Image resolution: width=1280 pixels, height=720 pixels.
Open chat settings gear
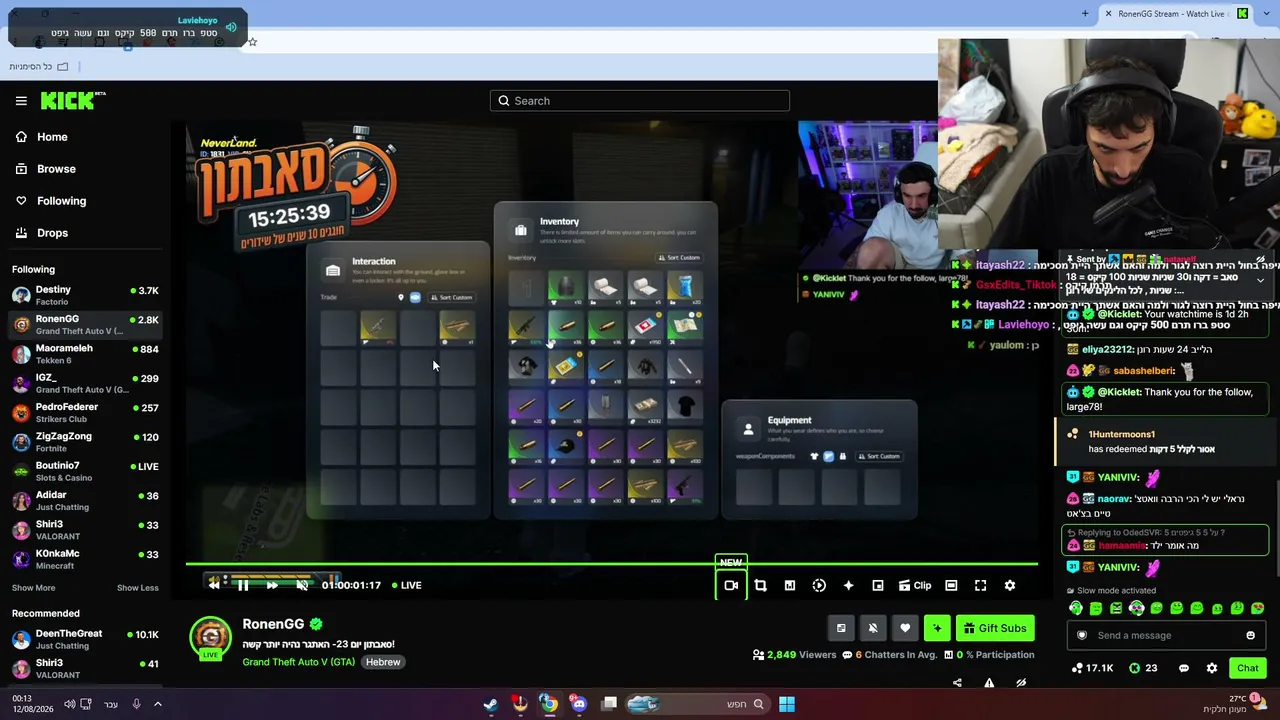[1212, 668]
